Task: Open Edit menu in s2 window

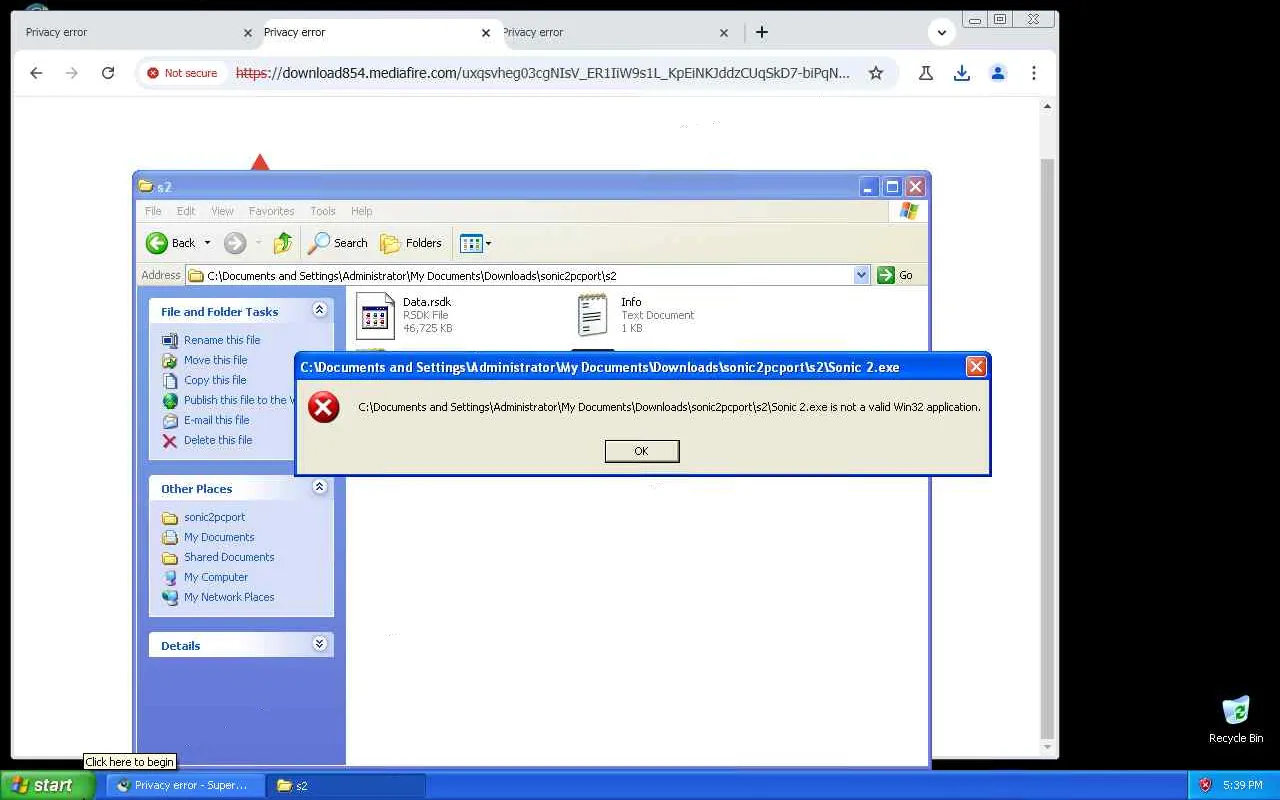Action: point(186,211)
